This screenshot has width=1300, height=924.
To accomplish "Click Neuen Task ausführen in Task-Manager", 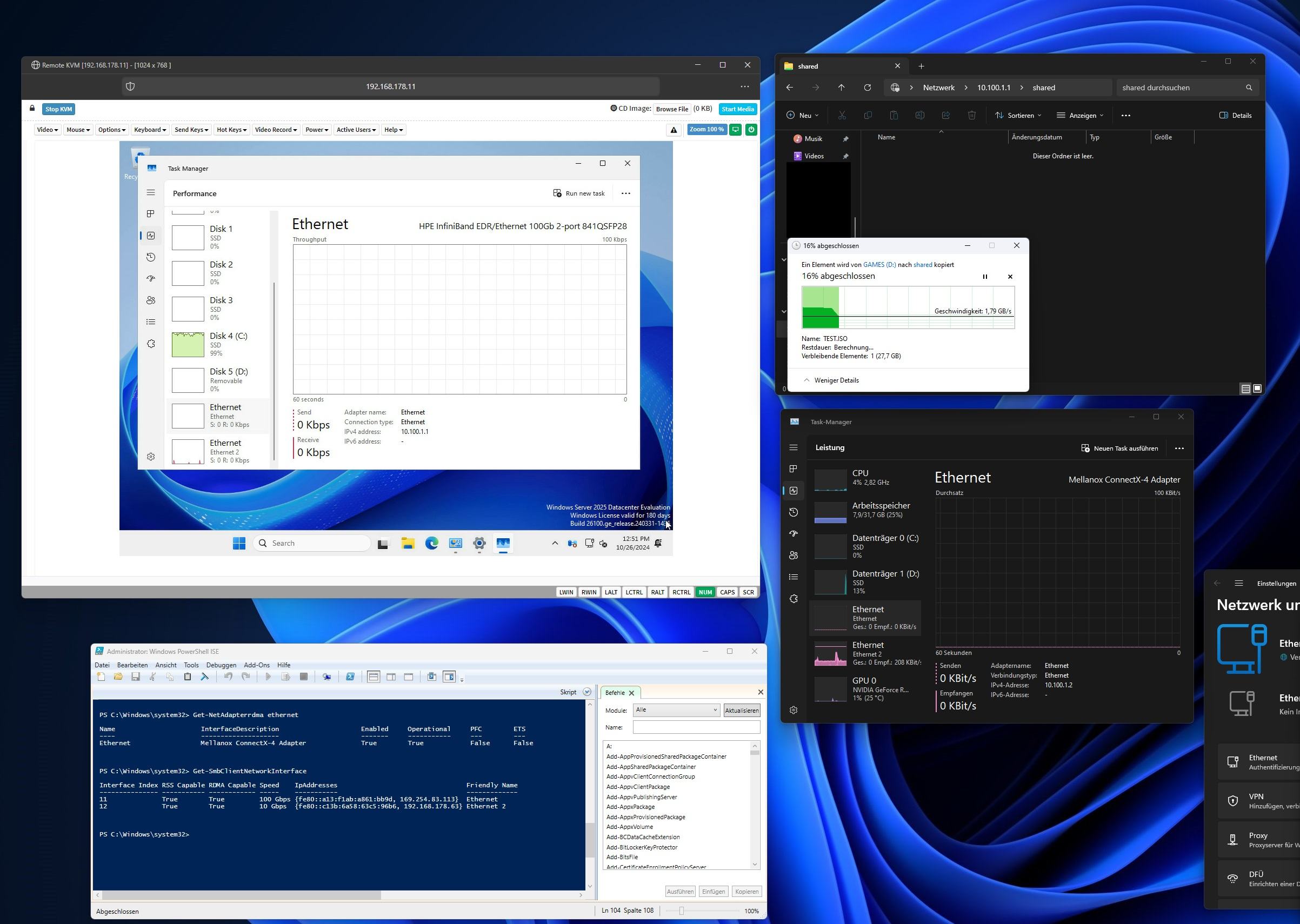I will 1119,448.
